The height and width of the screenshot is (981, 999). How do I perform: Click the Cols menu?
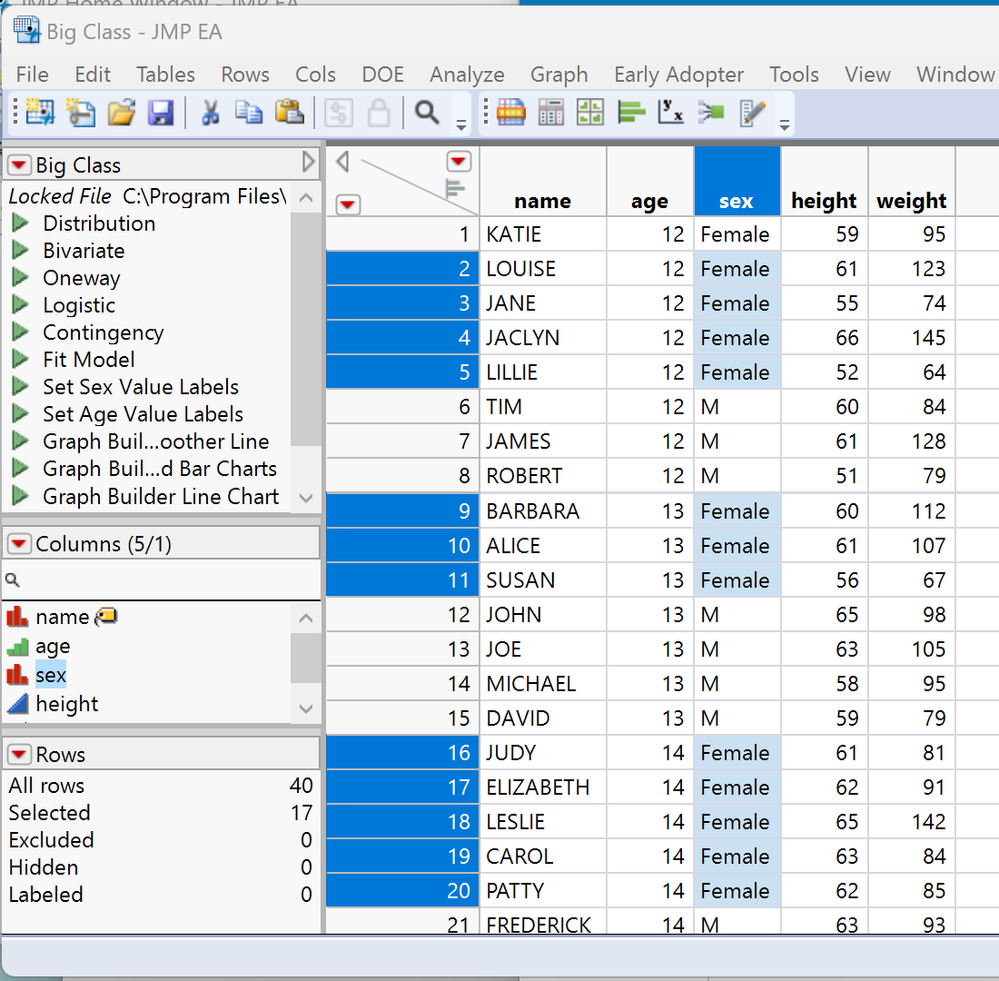(315, 75)
